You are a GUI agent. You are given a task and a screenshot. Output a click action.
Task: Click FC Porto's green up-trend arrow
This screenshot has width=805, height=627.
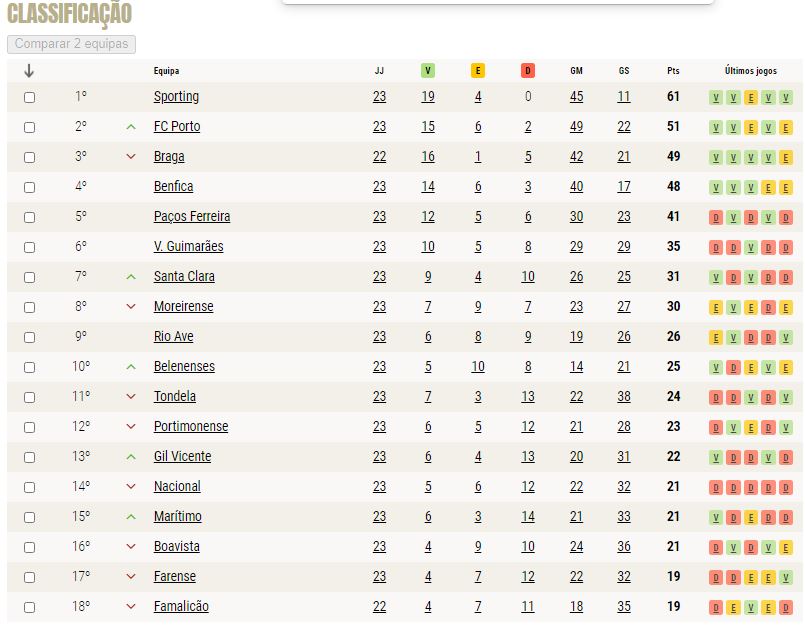pyautogui.click(x=131, y=127)
